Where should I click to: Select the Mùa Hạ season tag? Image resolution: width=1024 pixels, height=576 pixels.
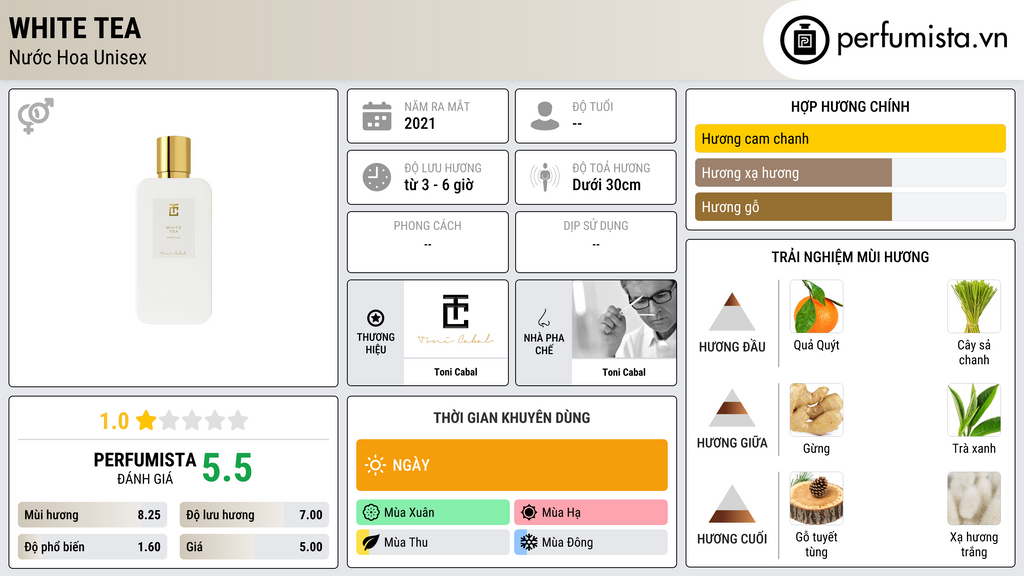pyautogui.click(x=590, y=513)
